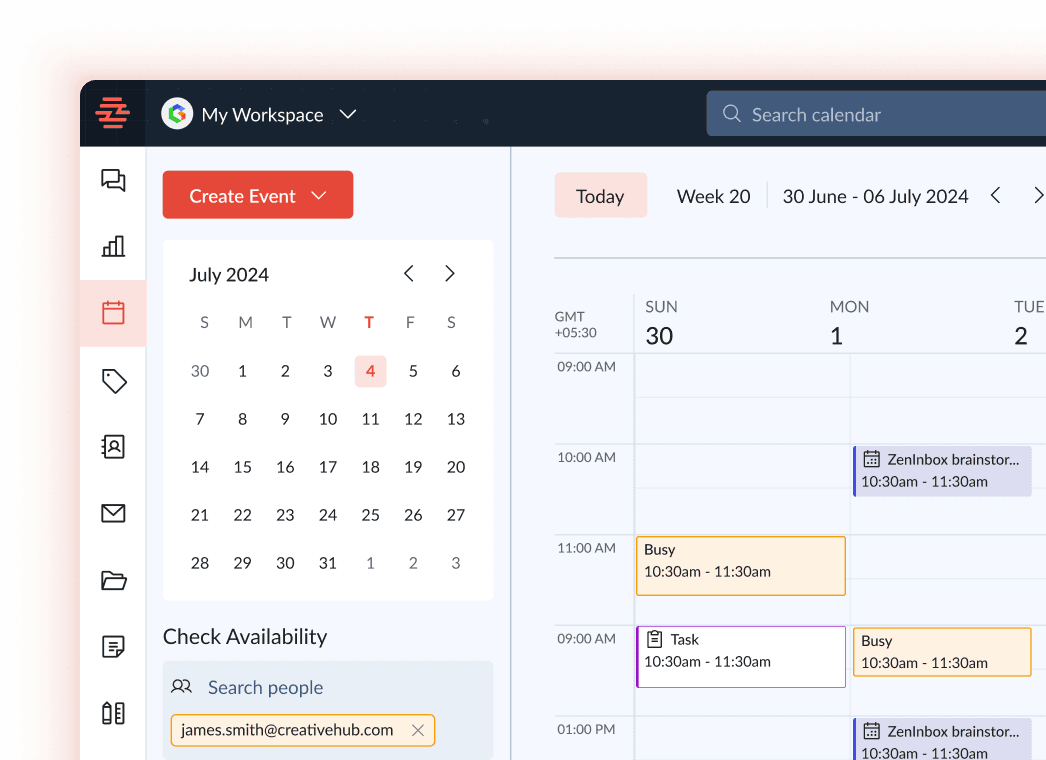Screen dimensions: 1046x760
Task: Open the Task event on Sunday
Action: [740, 657]
